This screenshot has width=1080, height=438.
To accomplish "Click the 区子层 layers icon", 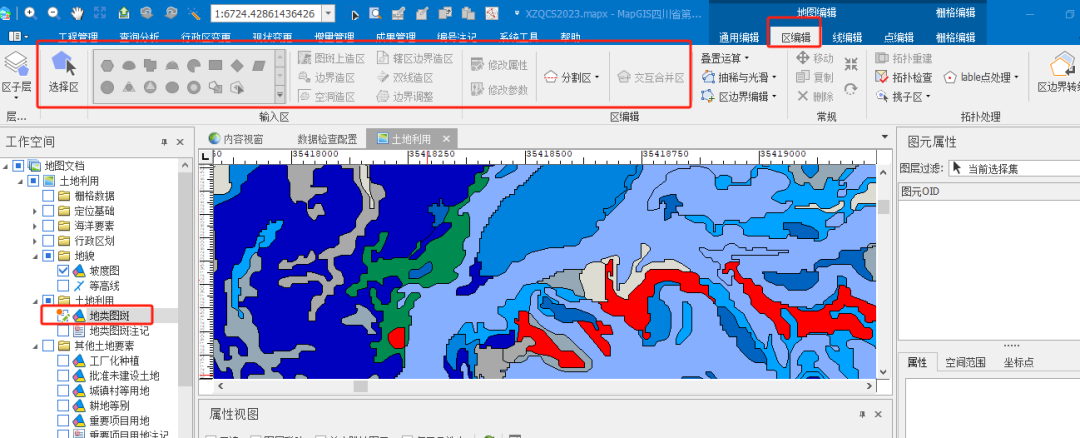I will (x=16, y=70).
